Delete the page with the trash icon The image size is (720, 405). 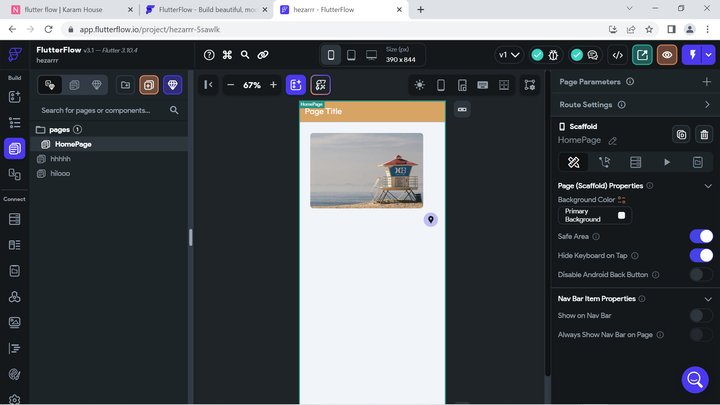704,135
